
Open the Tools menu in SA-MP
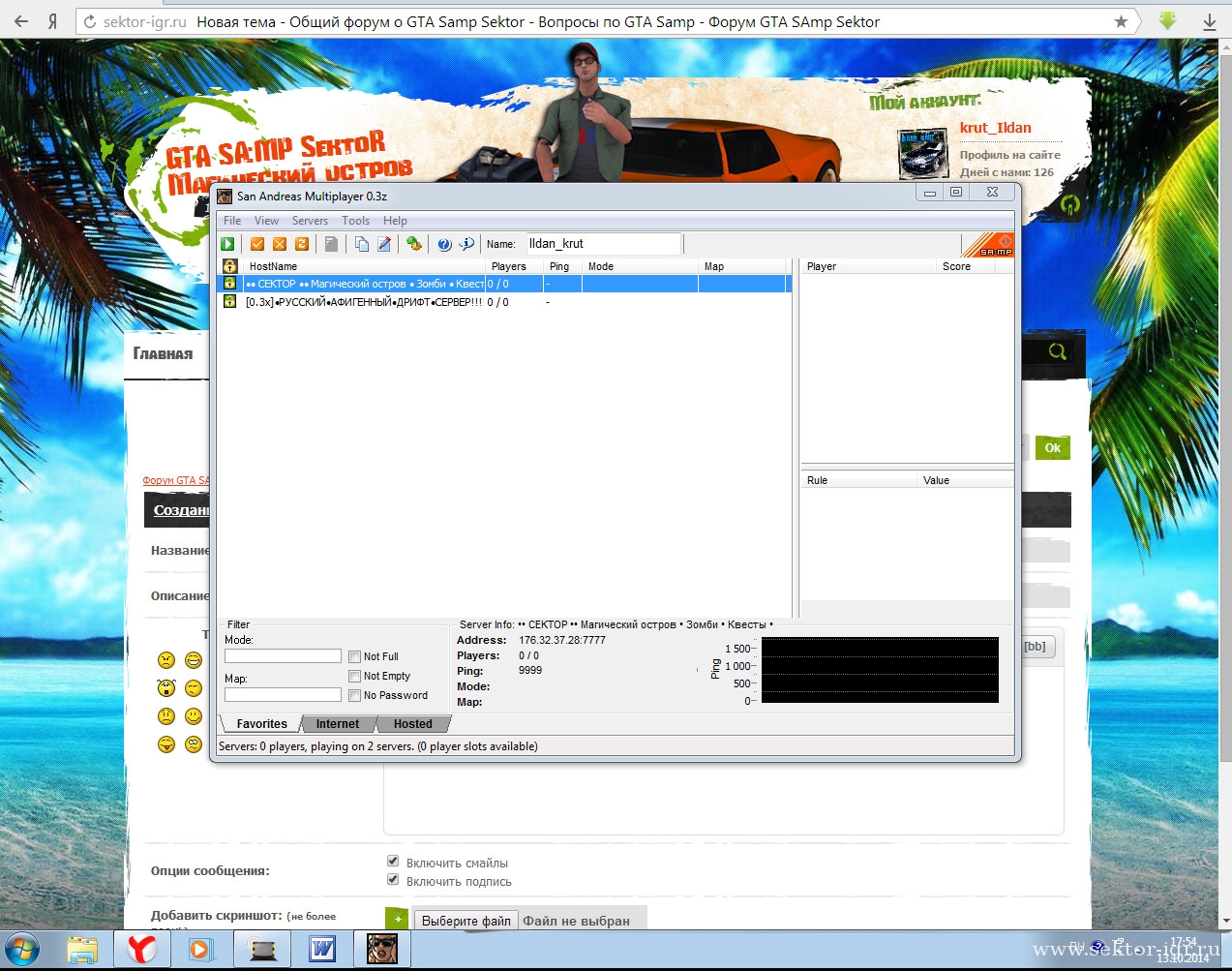[355, 221]
